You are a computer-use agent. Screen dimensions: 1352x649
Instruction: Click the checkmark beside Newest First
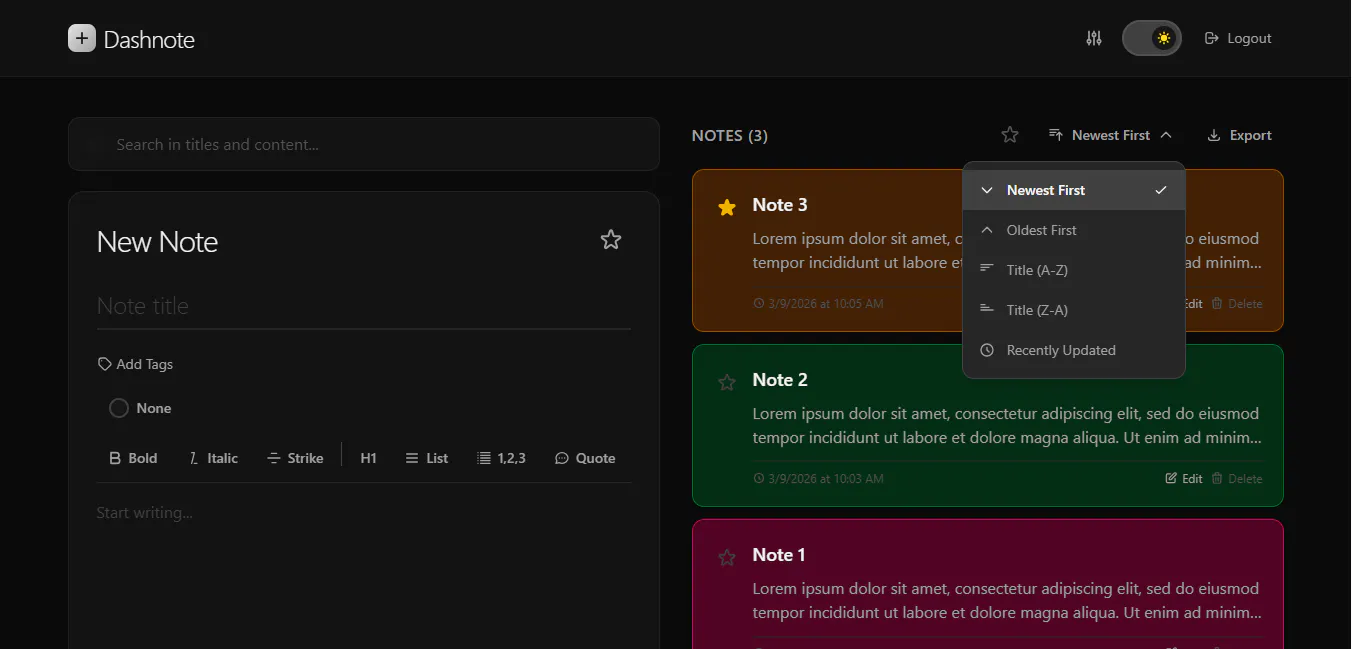coord(1160,190)
